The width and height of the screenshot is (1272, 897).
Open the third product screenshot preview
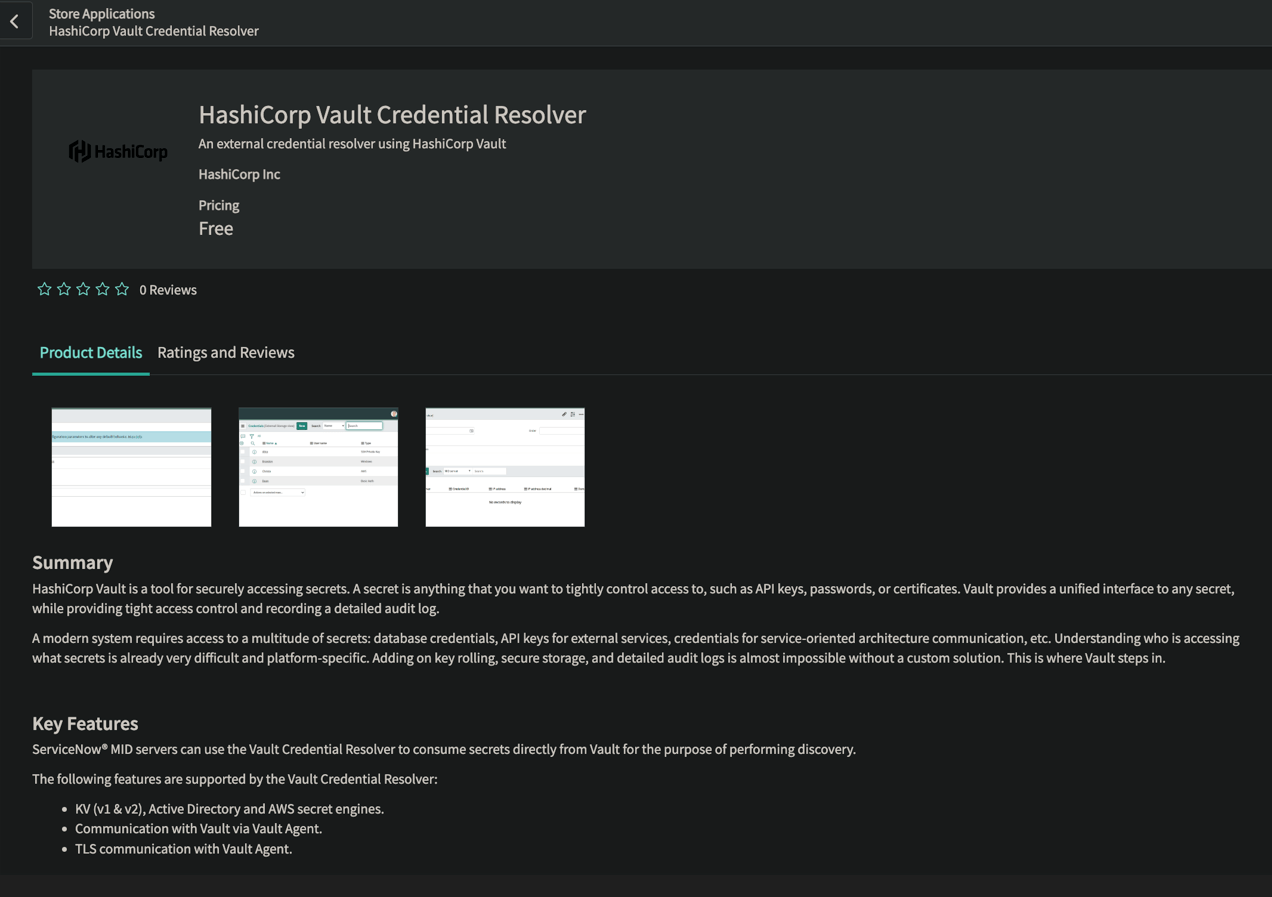[x=505, y=466]
